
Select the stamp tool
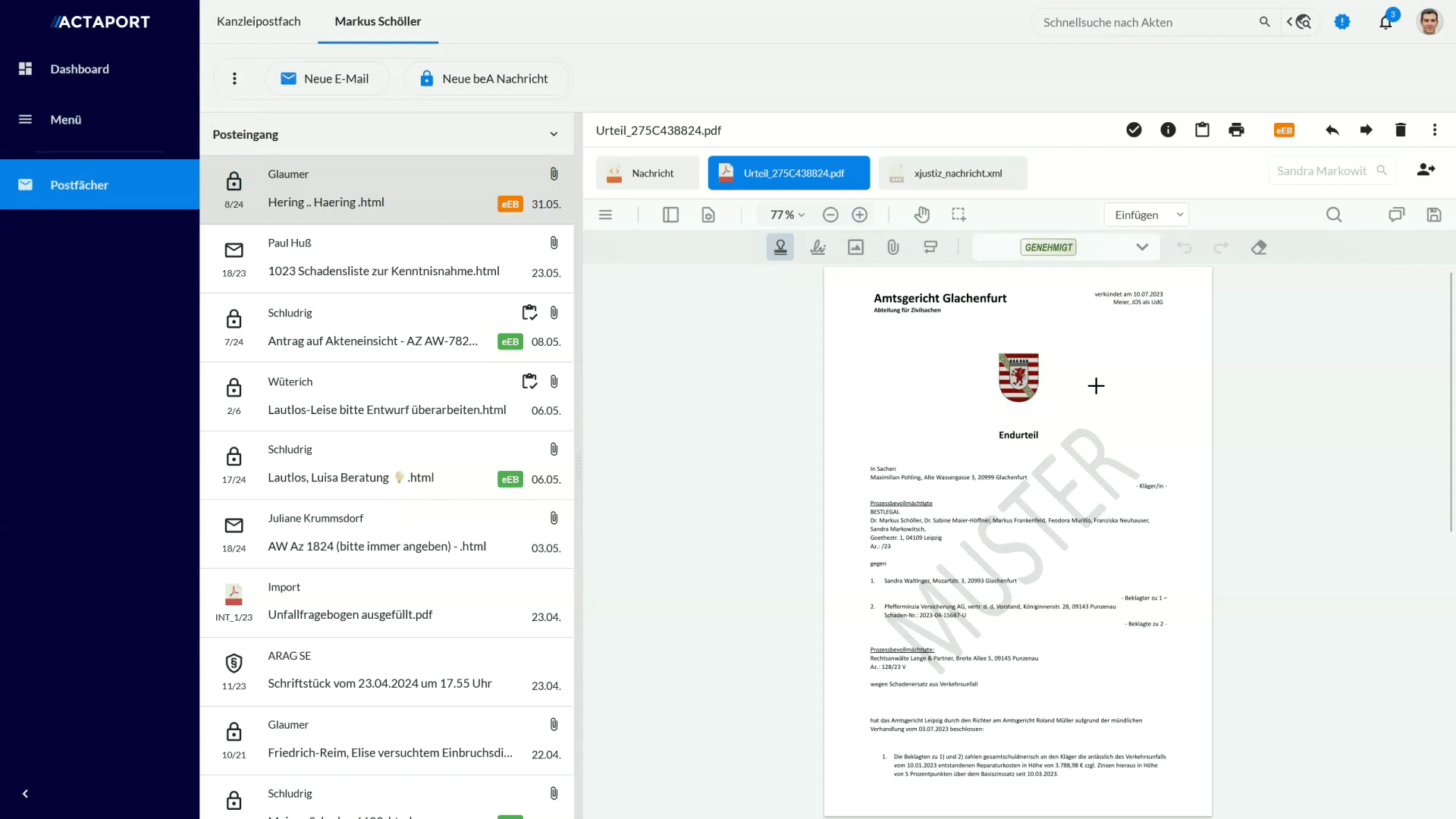pos(780,247)
